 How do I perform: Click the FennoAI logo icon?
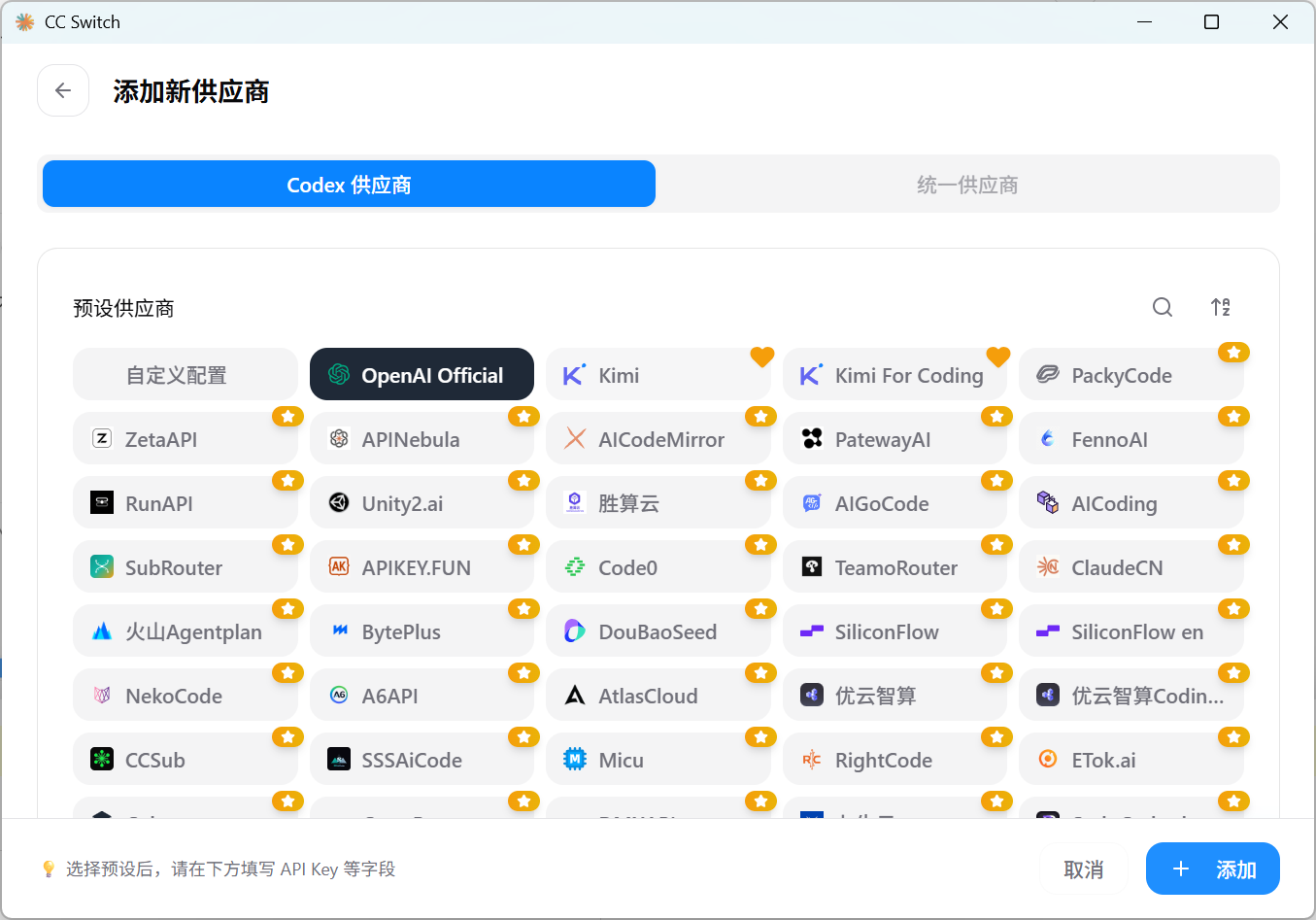point(1048,439)
